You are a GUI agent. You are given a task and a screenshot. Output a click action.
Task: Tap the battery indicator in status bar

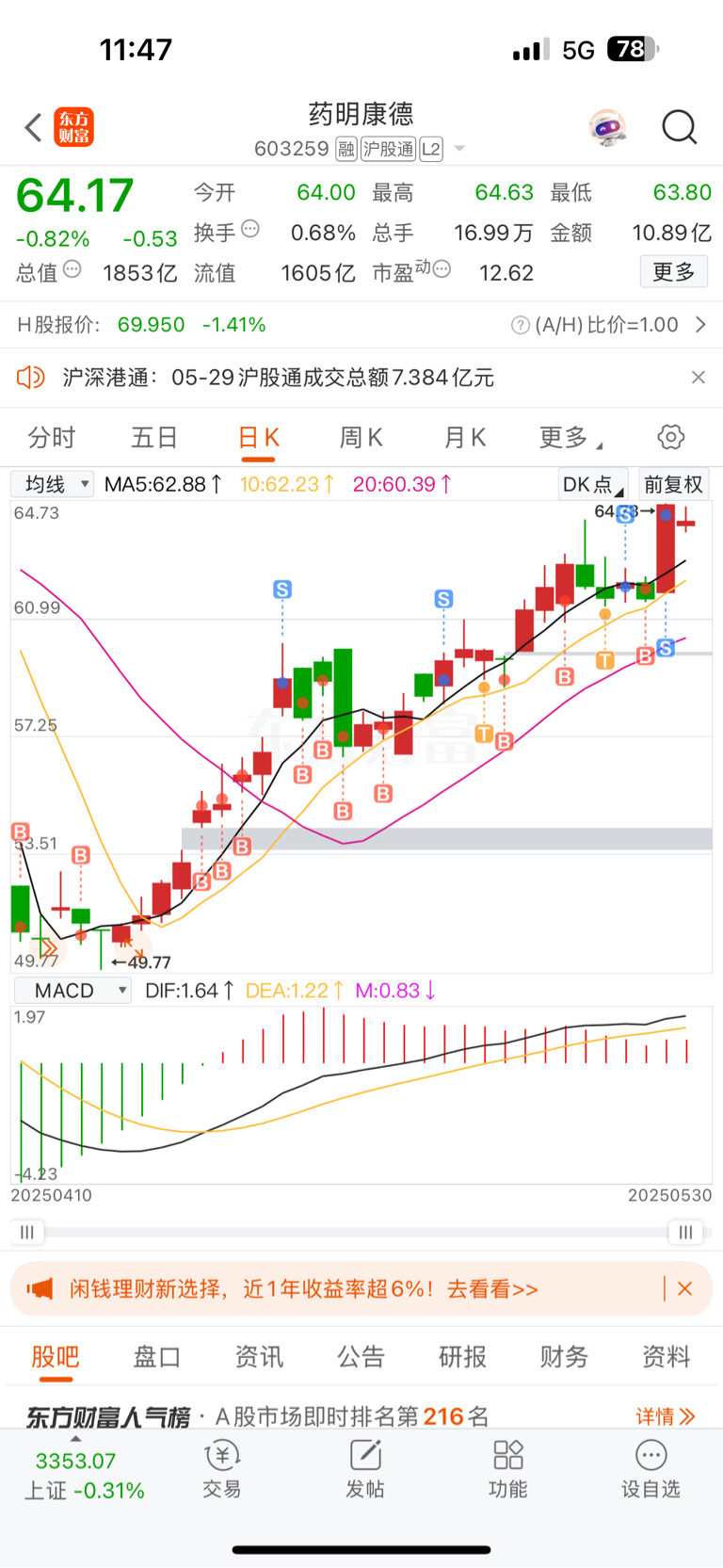[634, 49]
